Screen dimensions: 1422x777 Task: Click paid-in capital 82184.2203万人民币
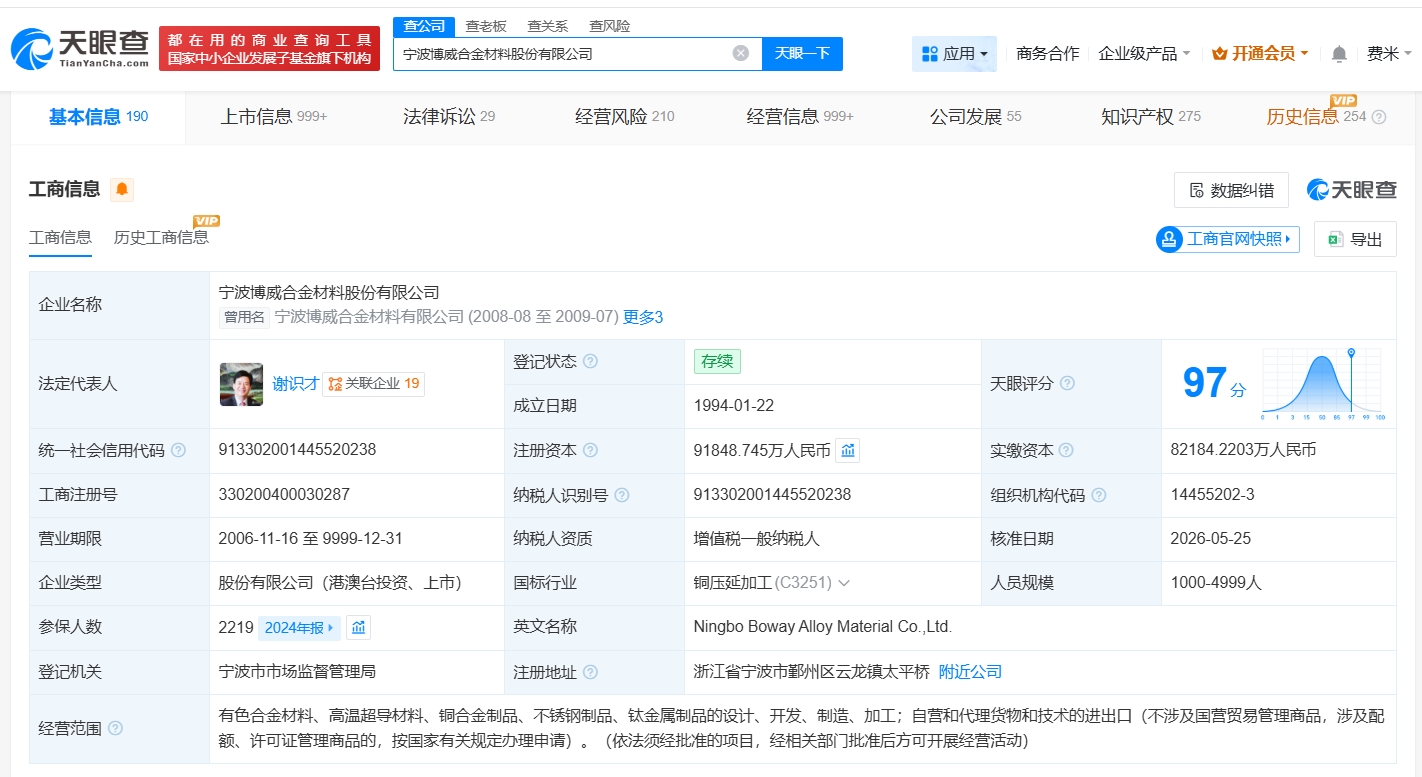click(1243, 450)
